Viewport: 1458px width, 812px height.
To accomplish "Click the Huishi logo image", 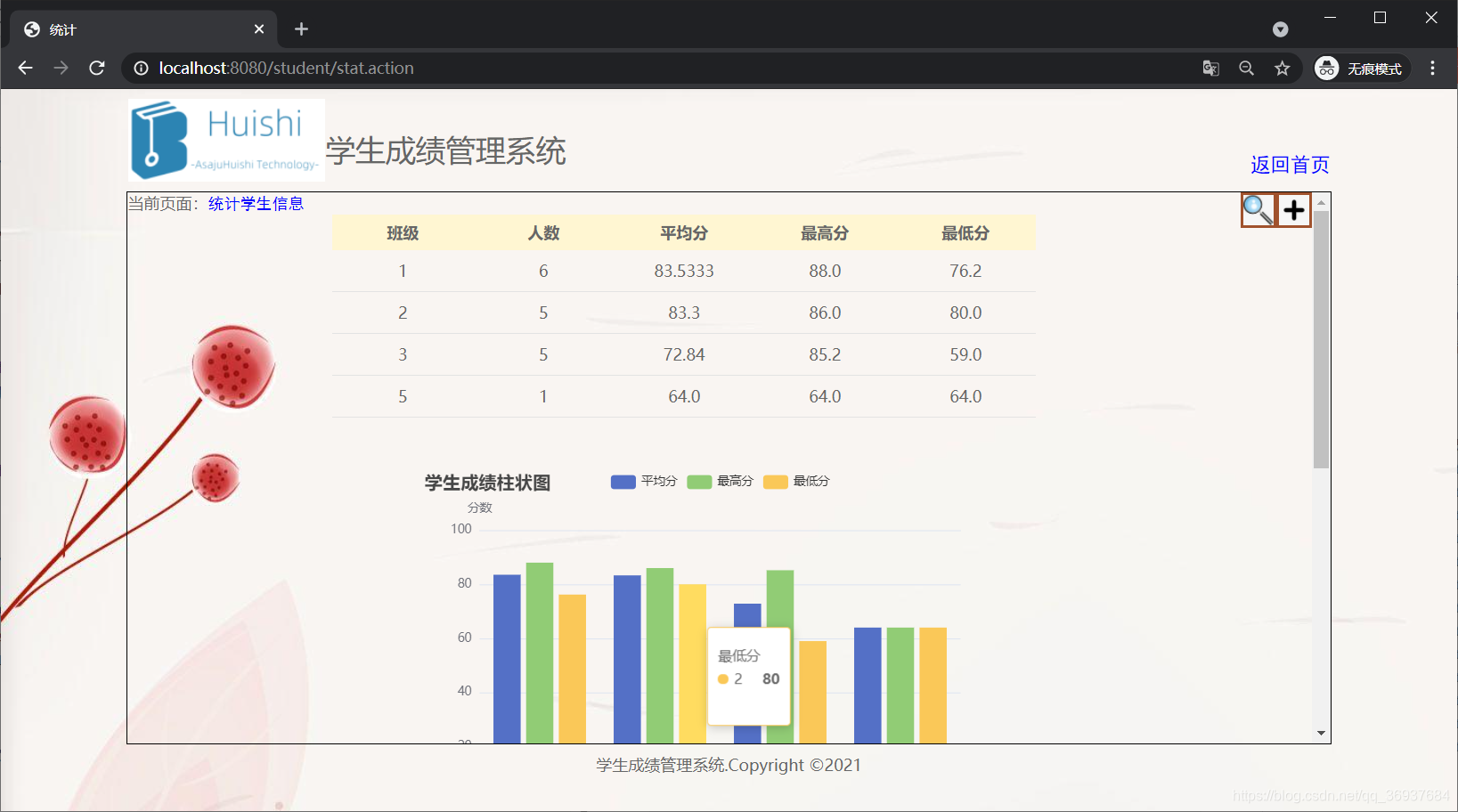I will [226, 140].
